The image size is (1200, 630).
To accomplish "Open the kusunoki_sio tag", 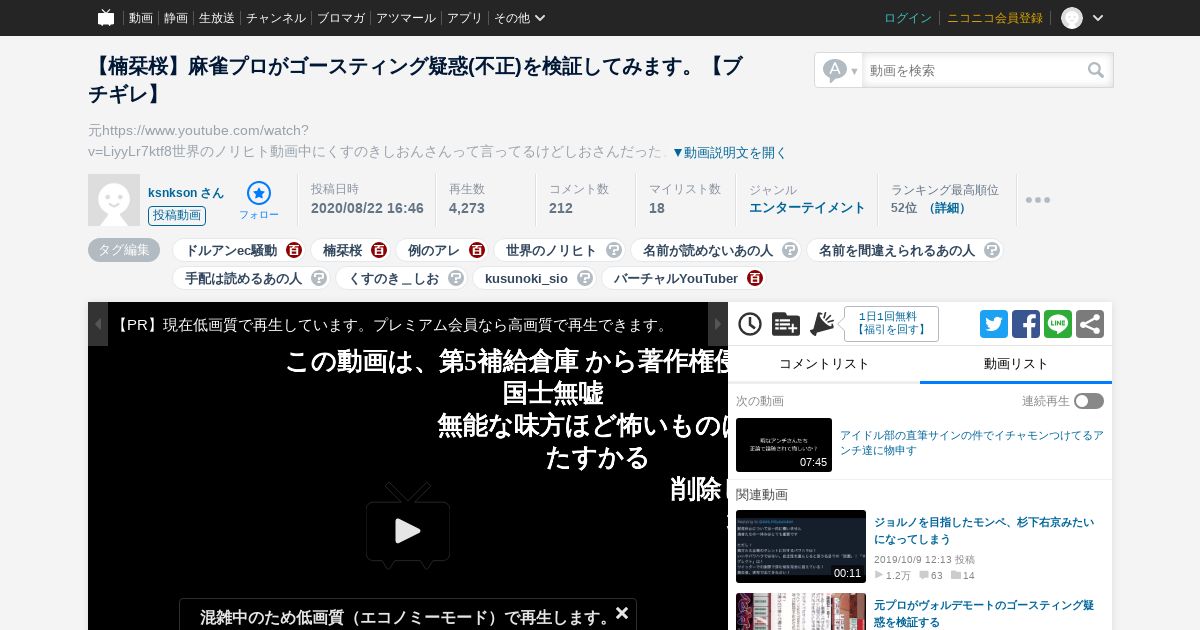I will [x=526, y=278].
